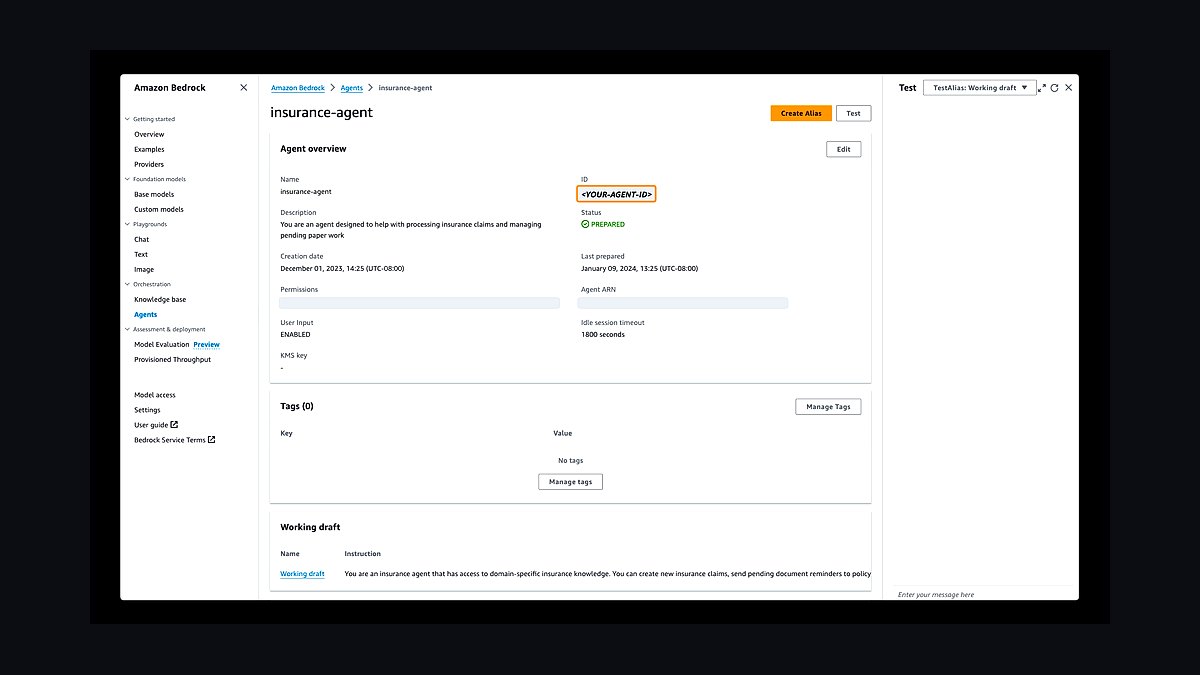Open the Working draft link
1200x675 pixels.
click(302, 574)
